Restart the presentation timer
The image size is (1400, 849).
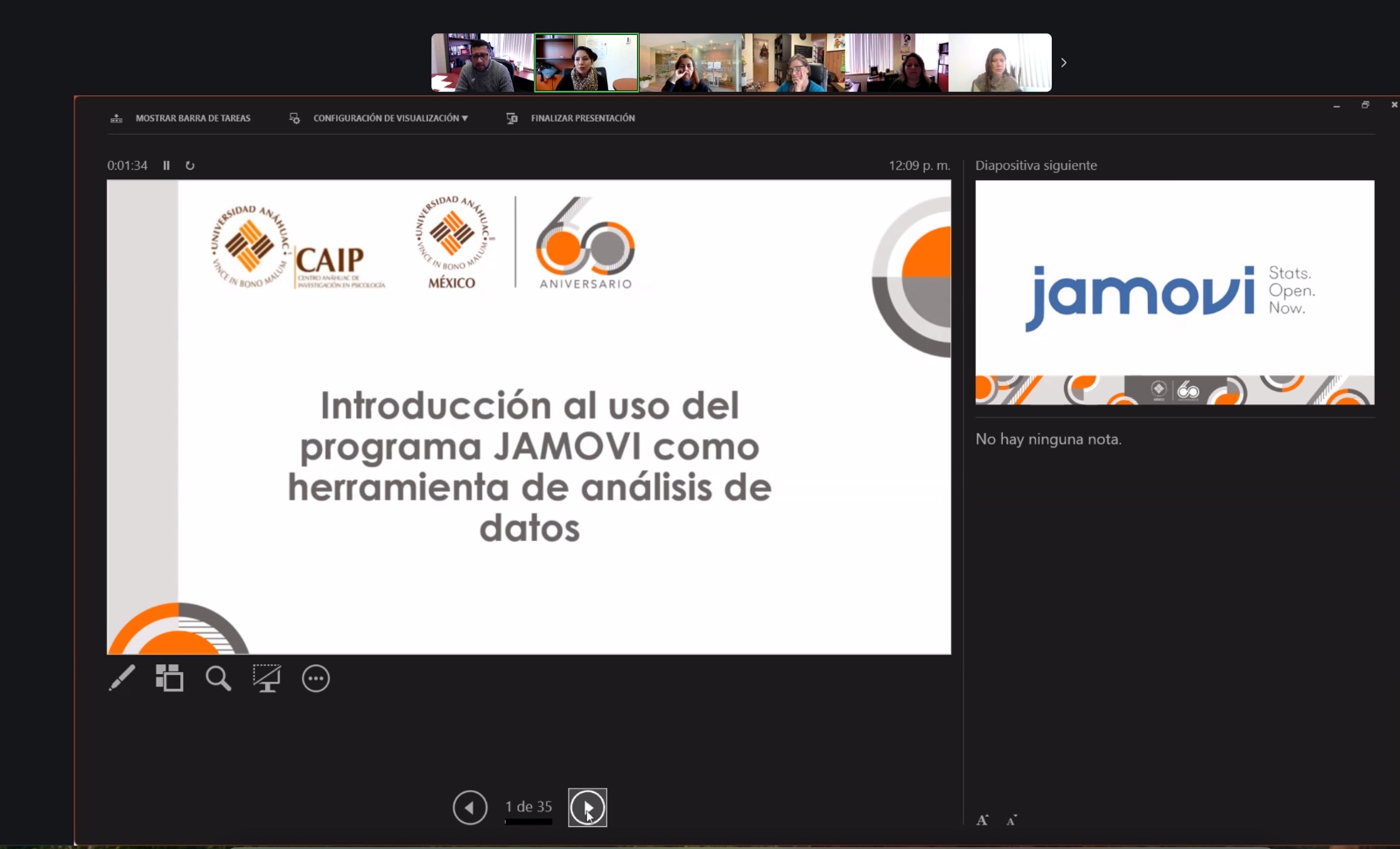tap(190, 165)
